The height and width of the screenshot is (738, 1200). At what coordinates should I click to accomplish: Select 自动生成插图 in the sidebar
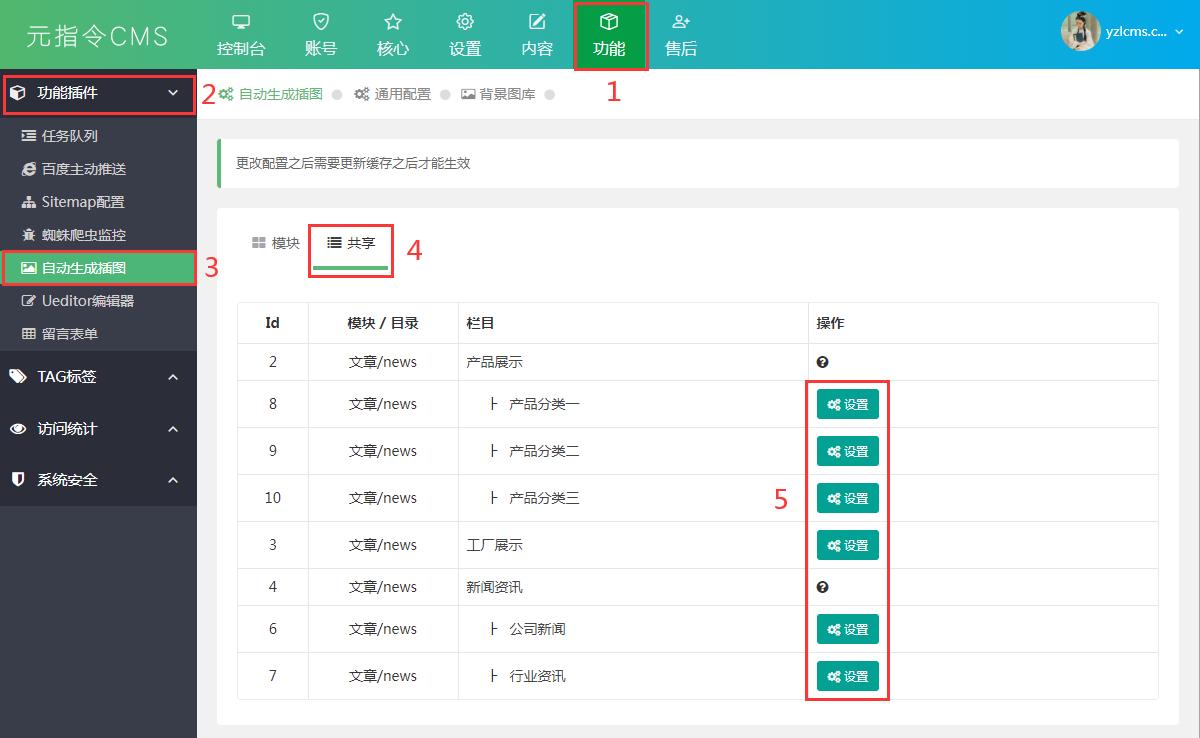[98, 268]
